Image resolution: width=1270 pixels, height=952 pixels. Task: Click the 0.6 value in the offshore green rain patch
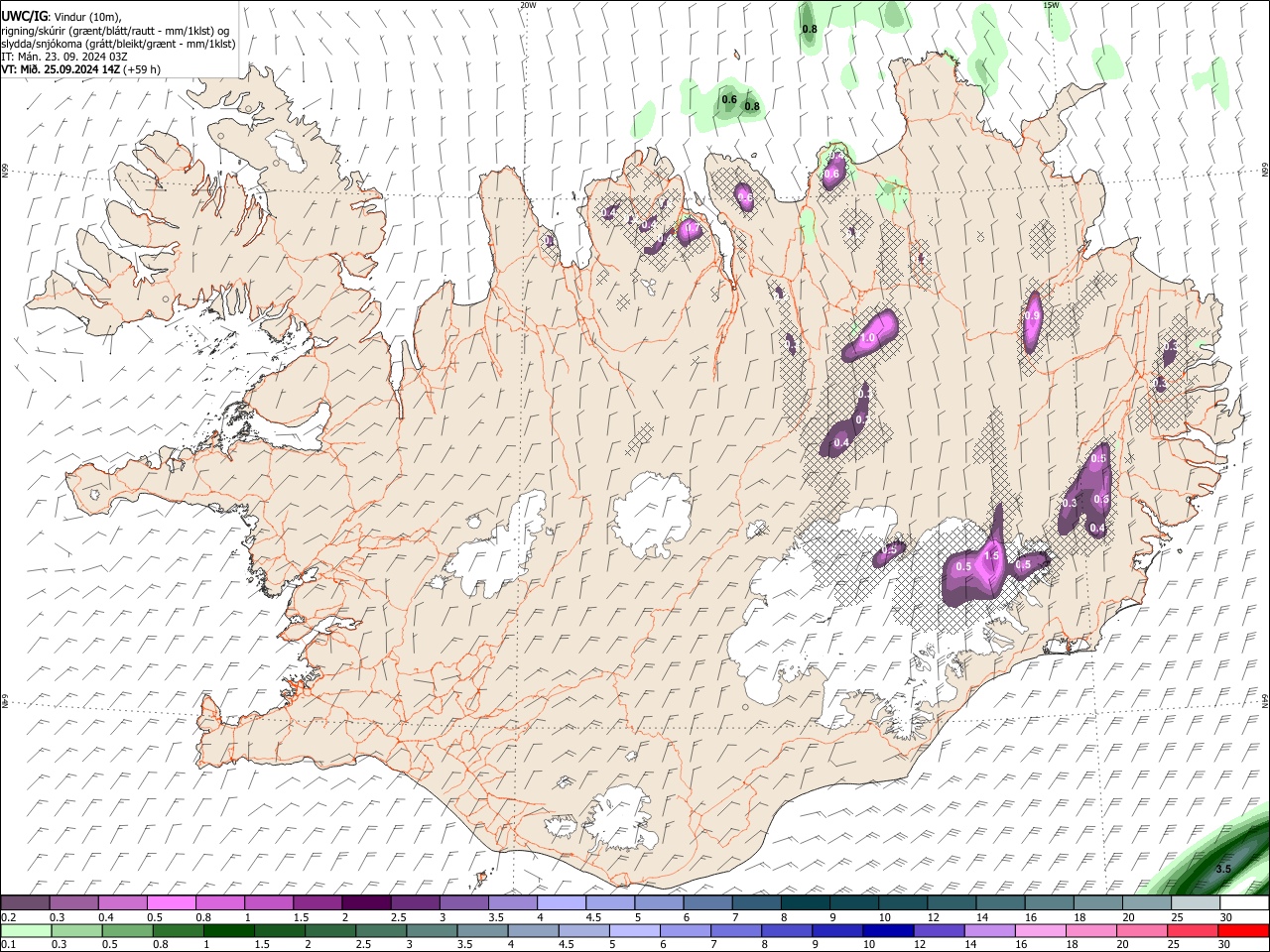point(729,99)
